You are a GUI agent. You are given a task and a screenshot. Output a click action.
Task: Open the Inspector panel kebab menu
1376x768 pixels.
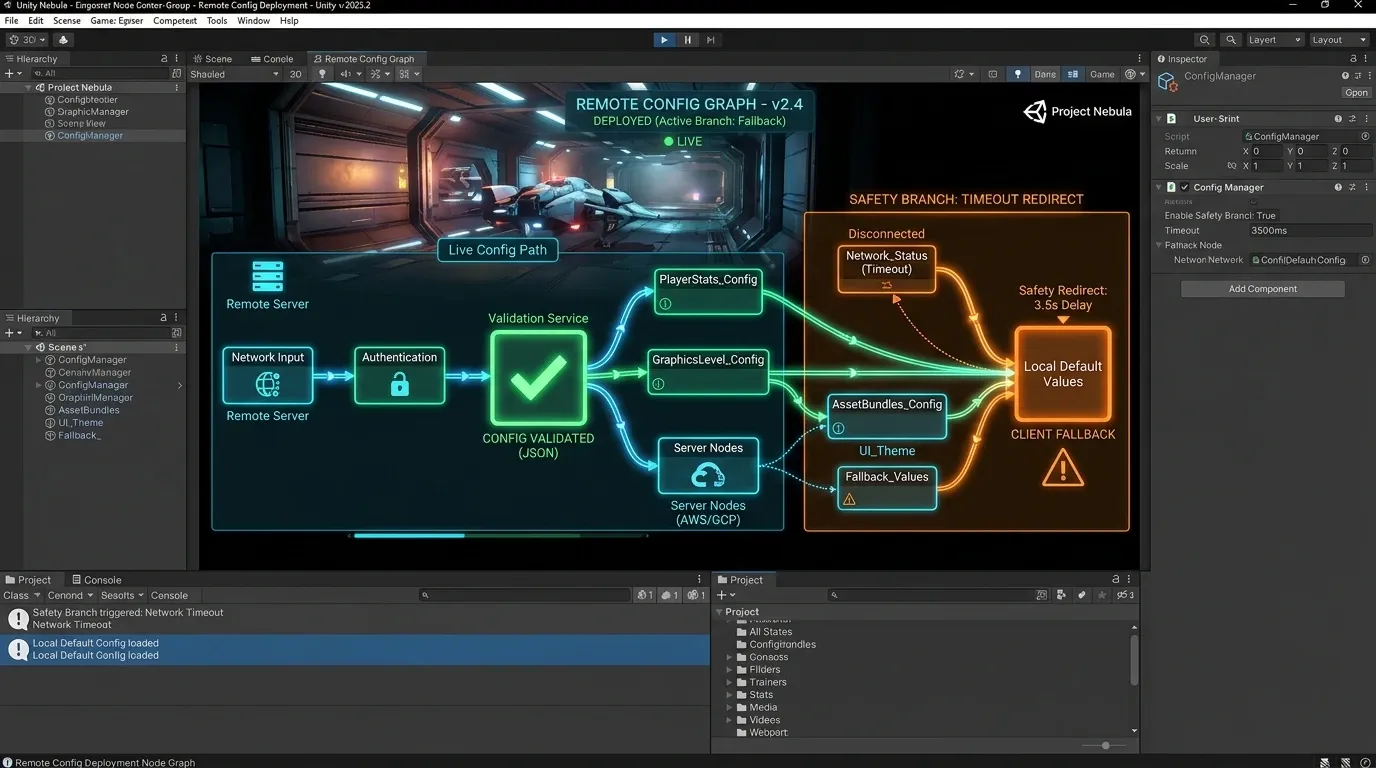[1366, 59]
